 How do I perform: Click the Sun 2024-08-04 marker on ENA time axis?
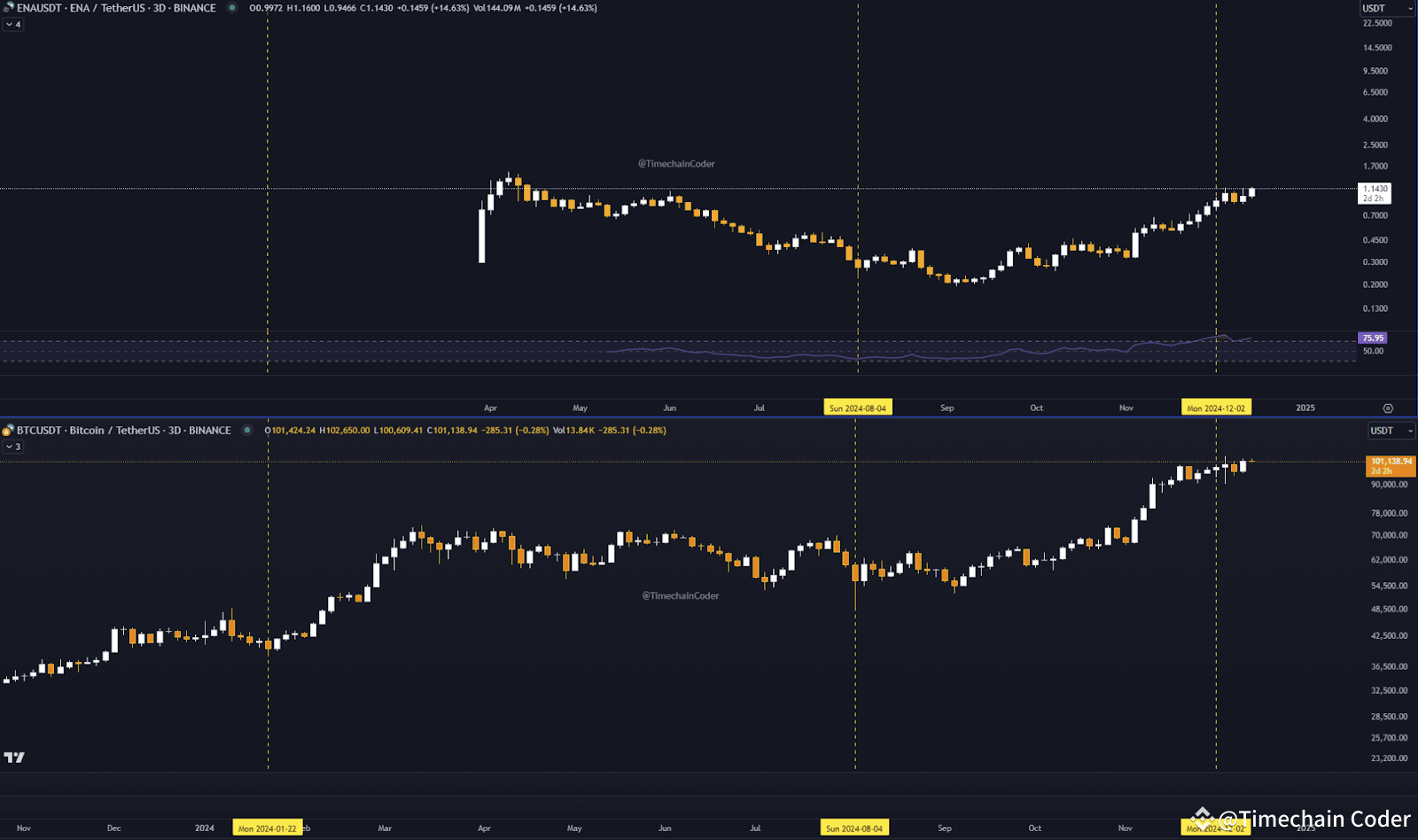point(858,408)
